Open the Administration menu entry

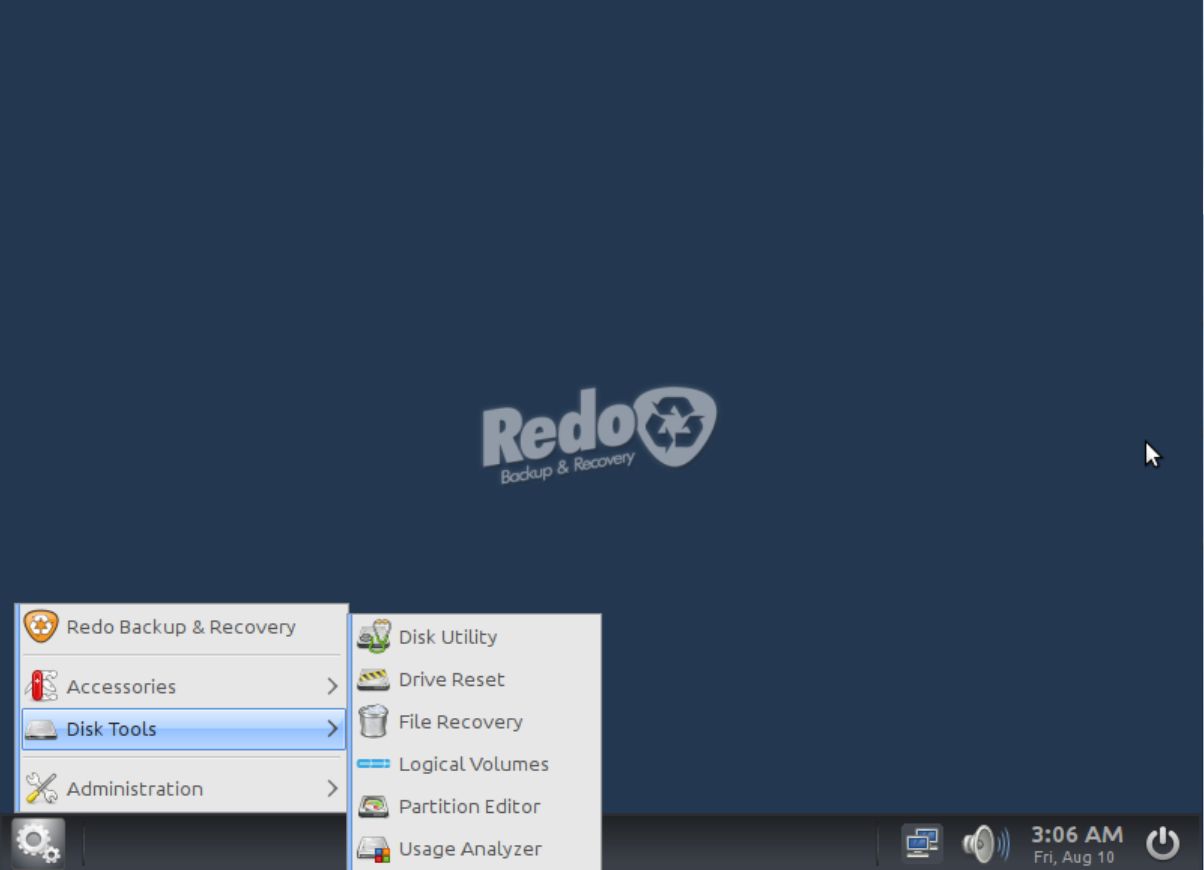click(x=184, y=788)
